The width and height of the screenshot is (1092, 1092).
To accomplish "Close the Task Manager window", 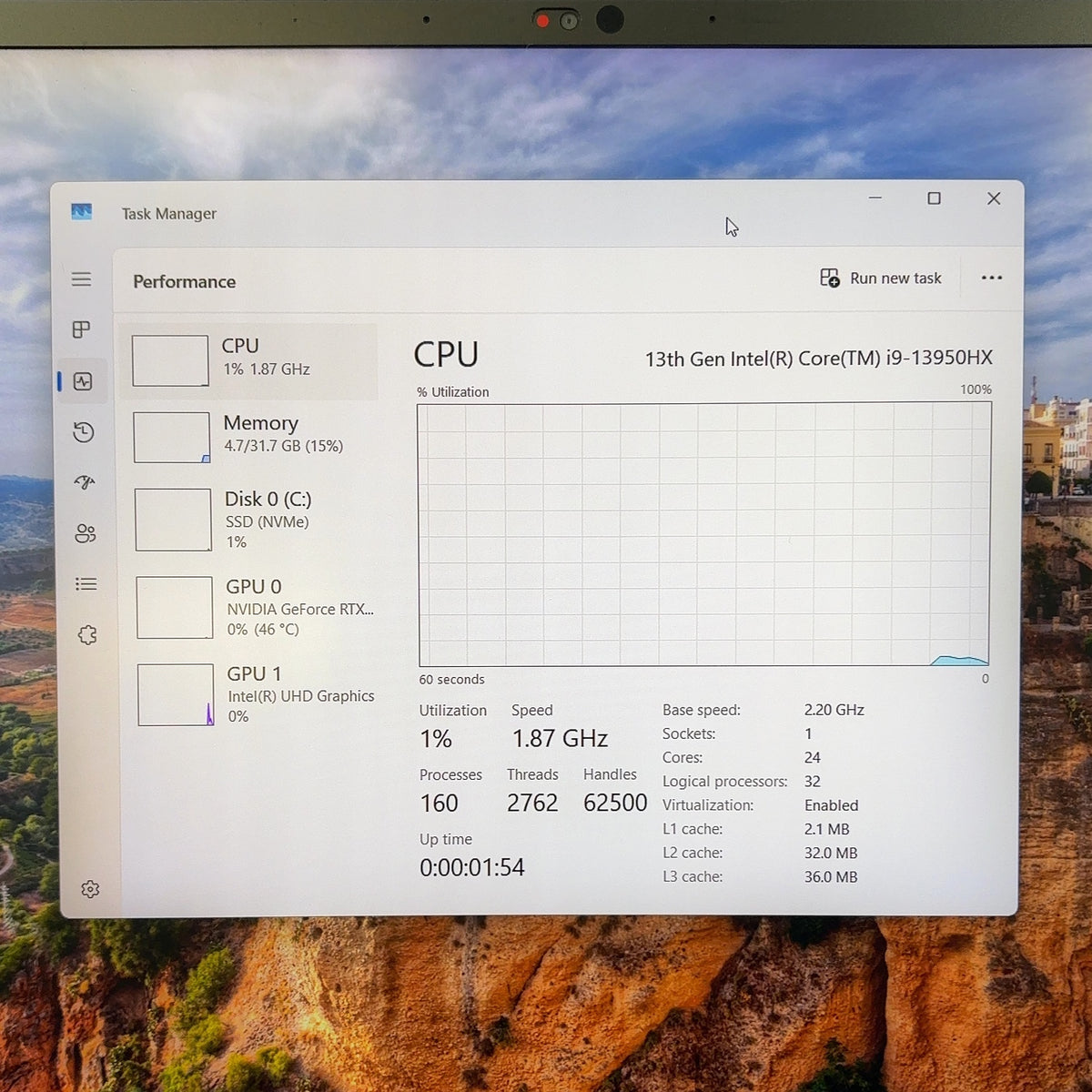I will click(x=994, y=198).
